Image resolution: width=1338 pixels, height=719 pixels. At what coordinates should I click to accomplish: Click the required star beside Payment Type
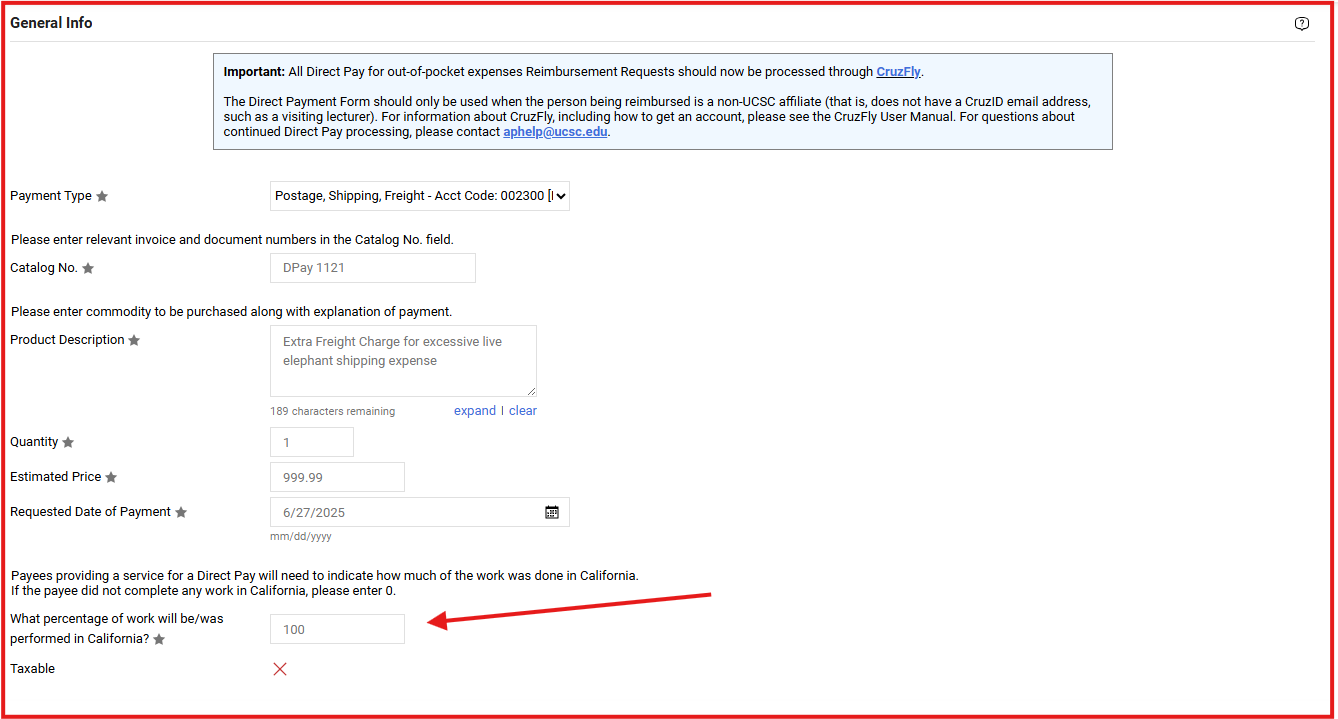(102, 197)
